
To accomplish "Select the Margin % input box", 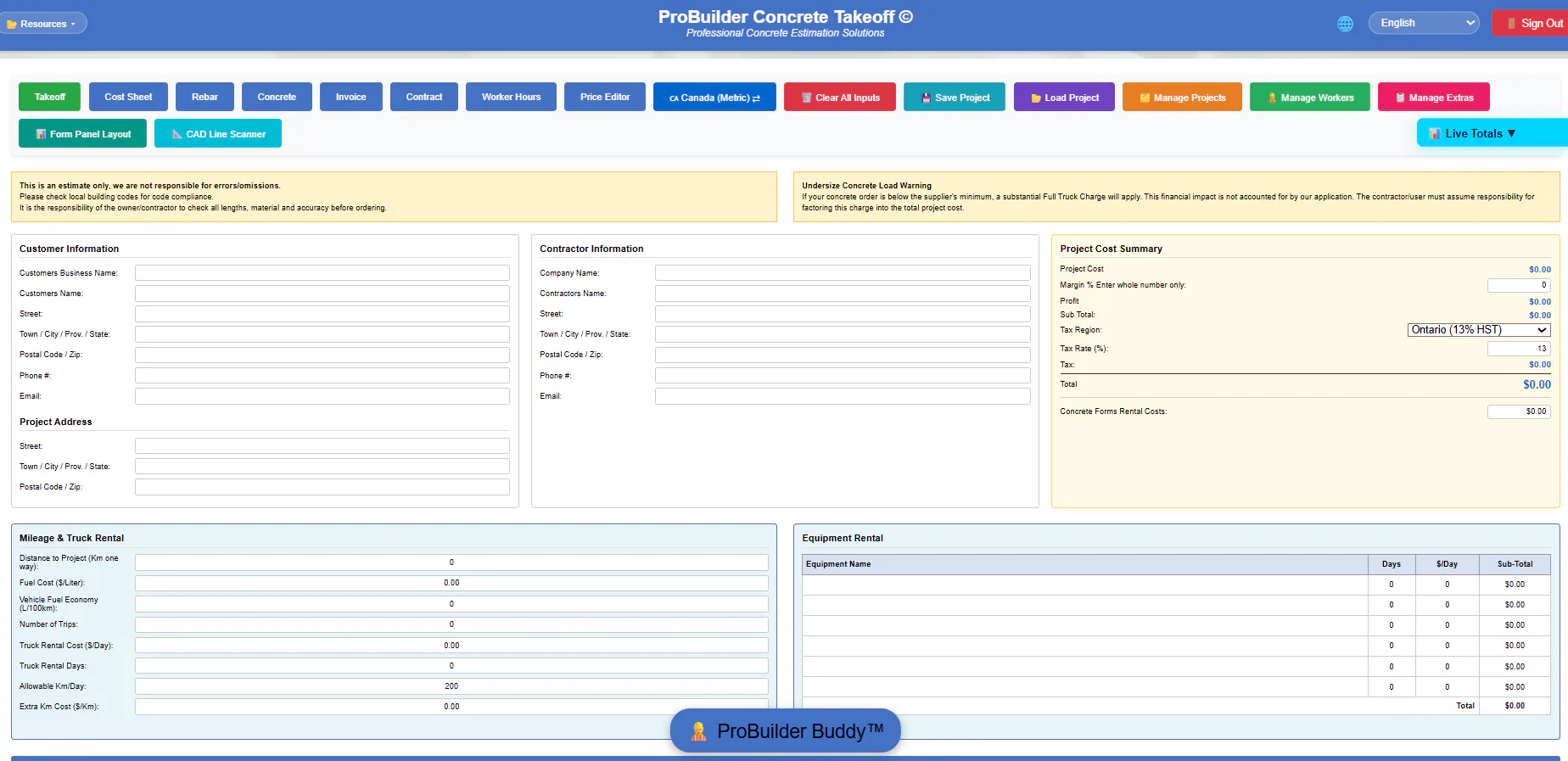I will (1519, 285).
